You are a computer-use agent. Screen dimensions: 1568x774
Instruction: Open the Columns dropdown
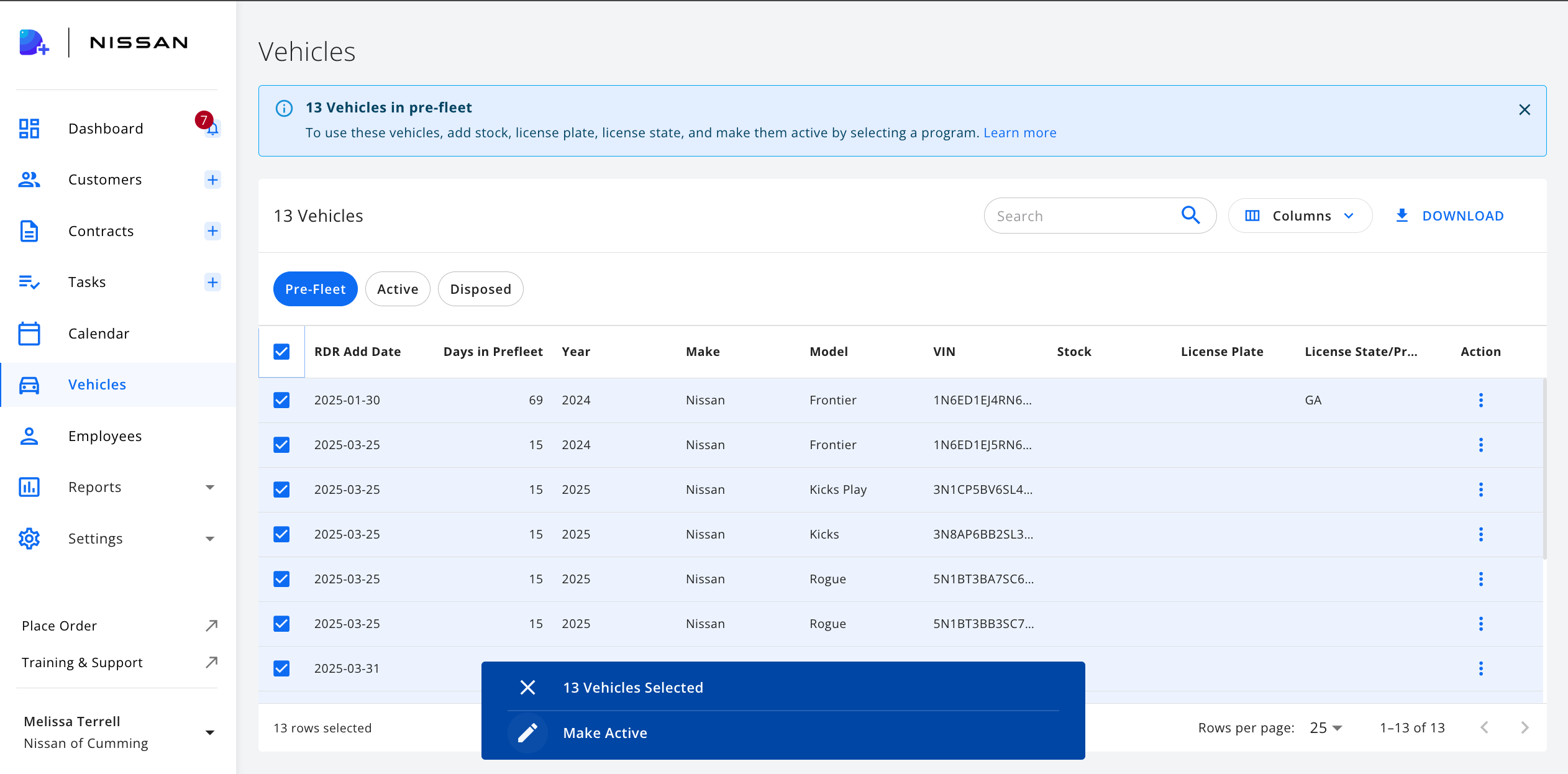tap(1300, 216)
